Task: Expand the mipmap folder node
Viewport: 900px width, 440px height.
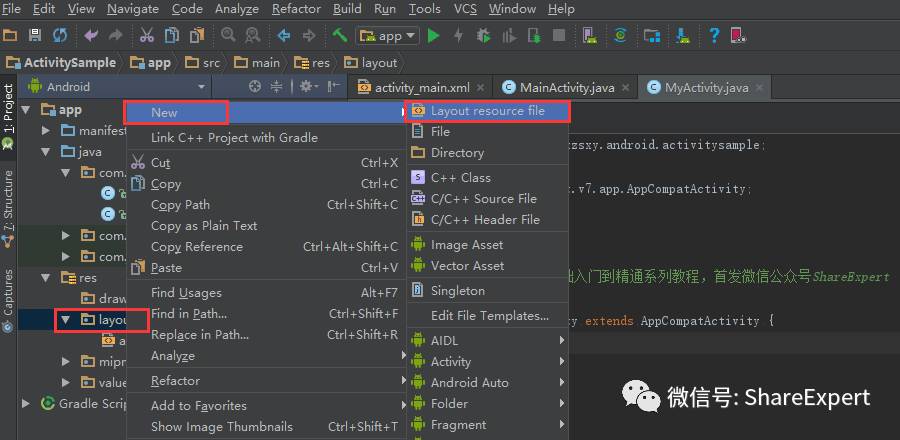Action: 67,361
